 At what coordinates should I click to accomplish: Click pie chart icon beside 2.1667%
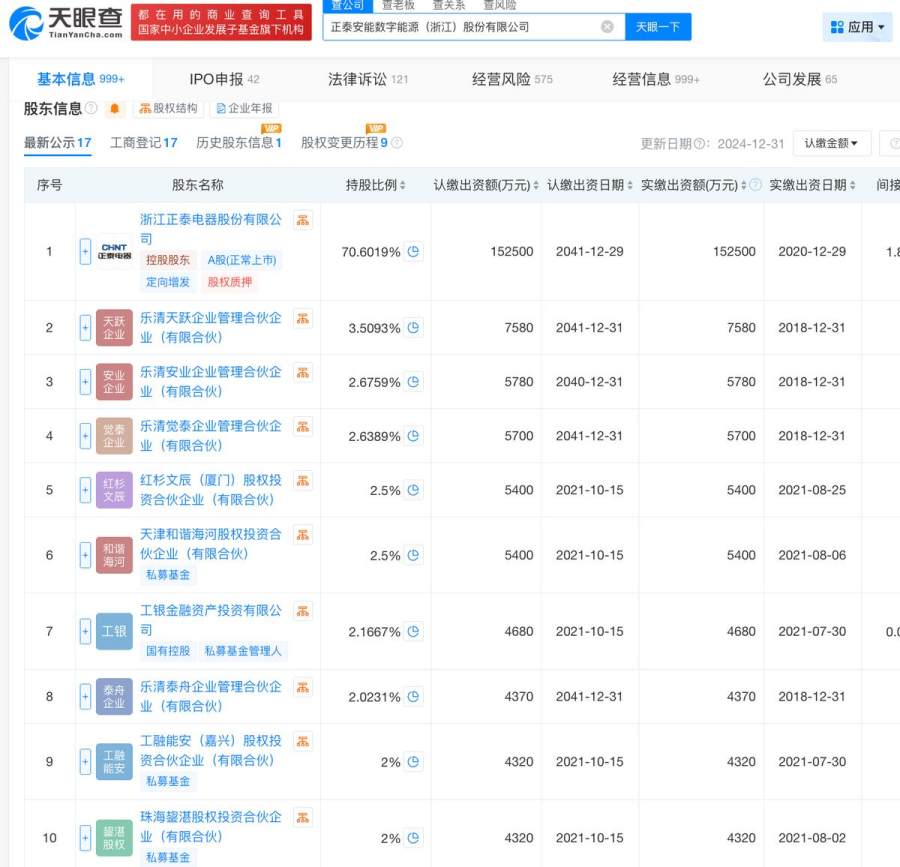coord(413,632)
